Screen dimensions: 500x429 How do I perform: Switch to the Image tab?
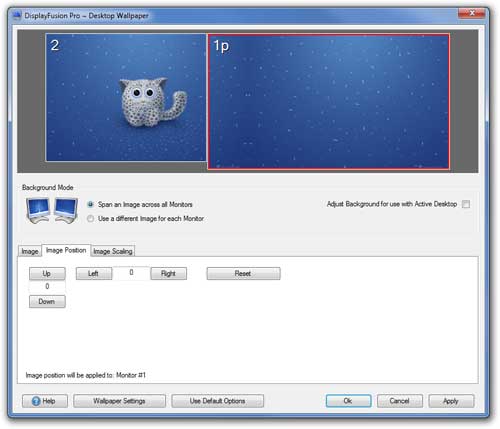coord(30,251)
